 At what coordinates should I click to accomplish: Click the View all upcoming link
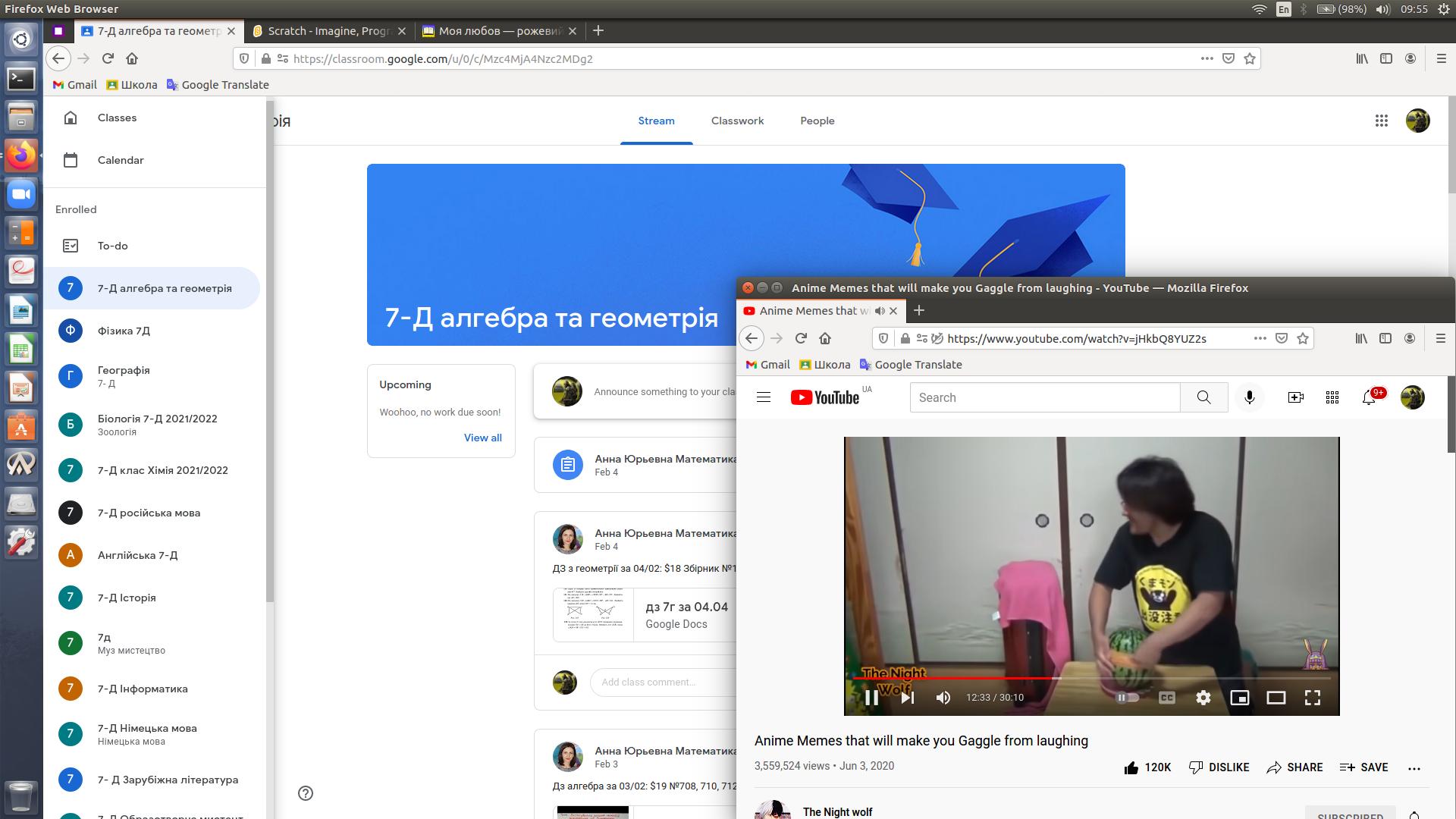point(482,438)
